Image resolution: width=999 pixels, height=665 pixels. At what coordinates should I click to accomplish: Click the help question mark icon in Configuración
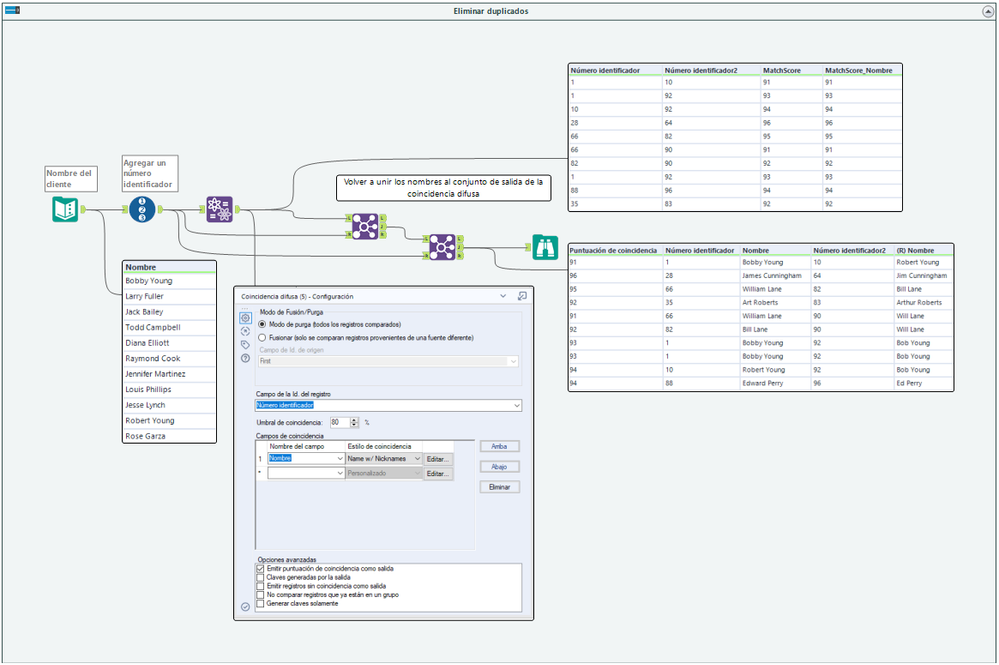click(x=245, y=358)
